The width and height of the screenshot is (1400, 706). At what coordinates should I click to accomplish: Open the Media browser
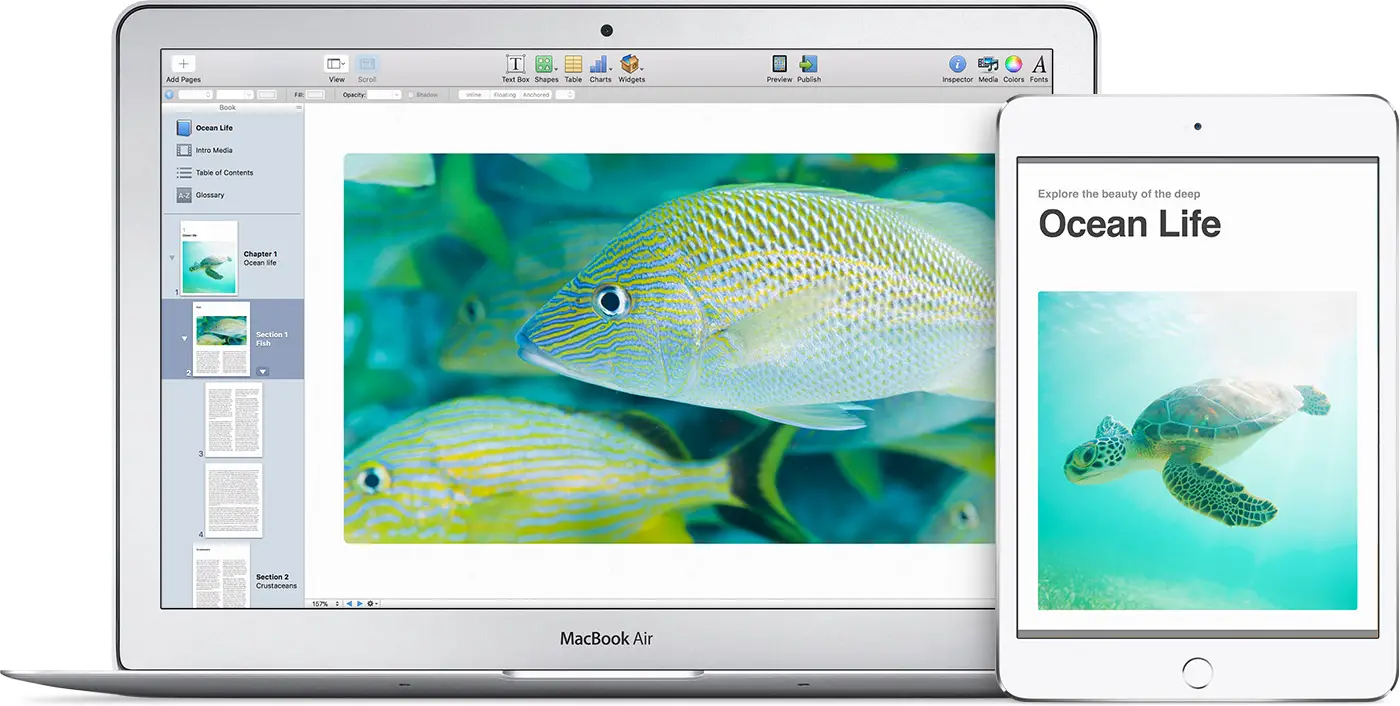coord(988,64)
